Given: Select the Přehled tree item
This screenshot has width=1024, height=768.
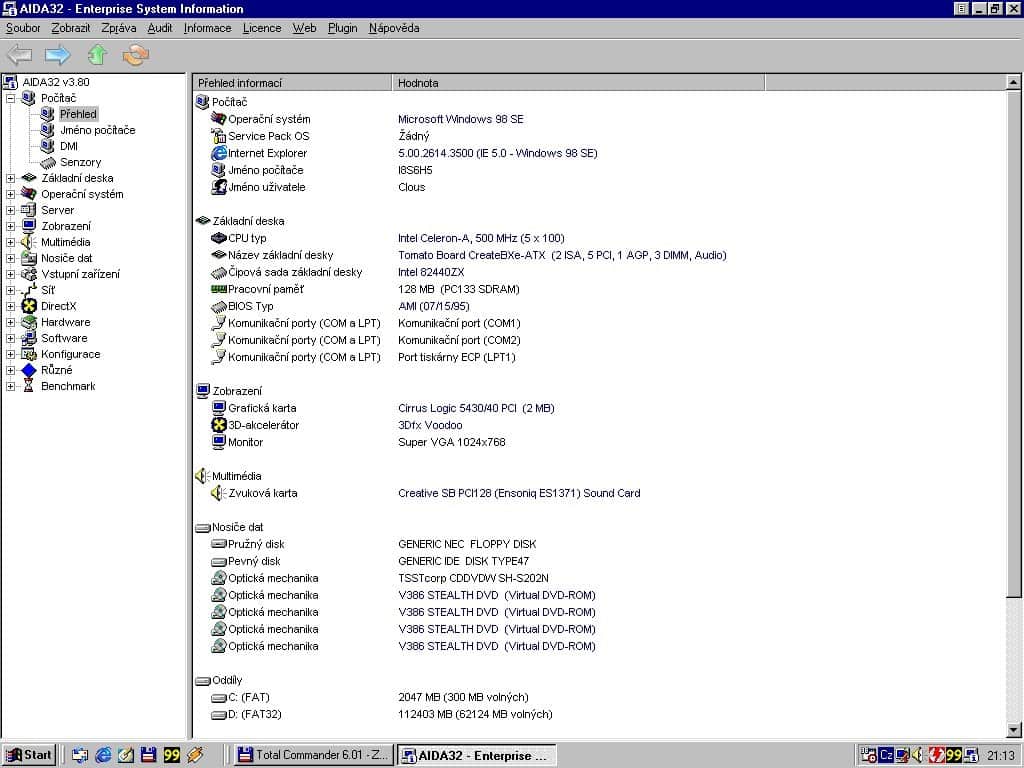Looking at the screenshot, I should click(x=78, y=114).
